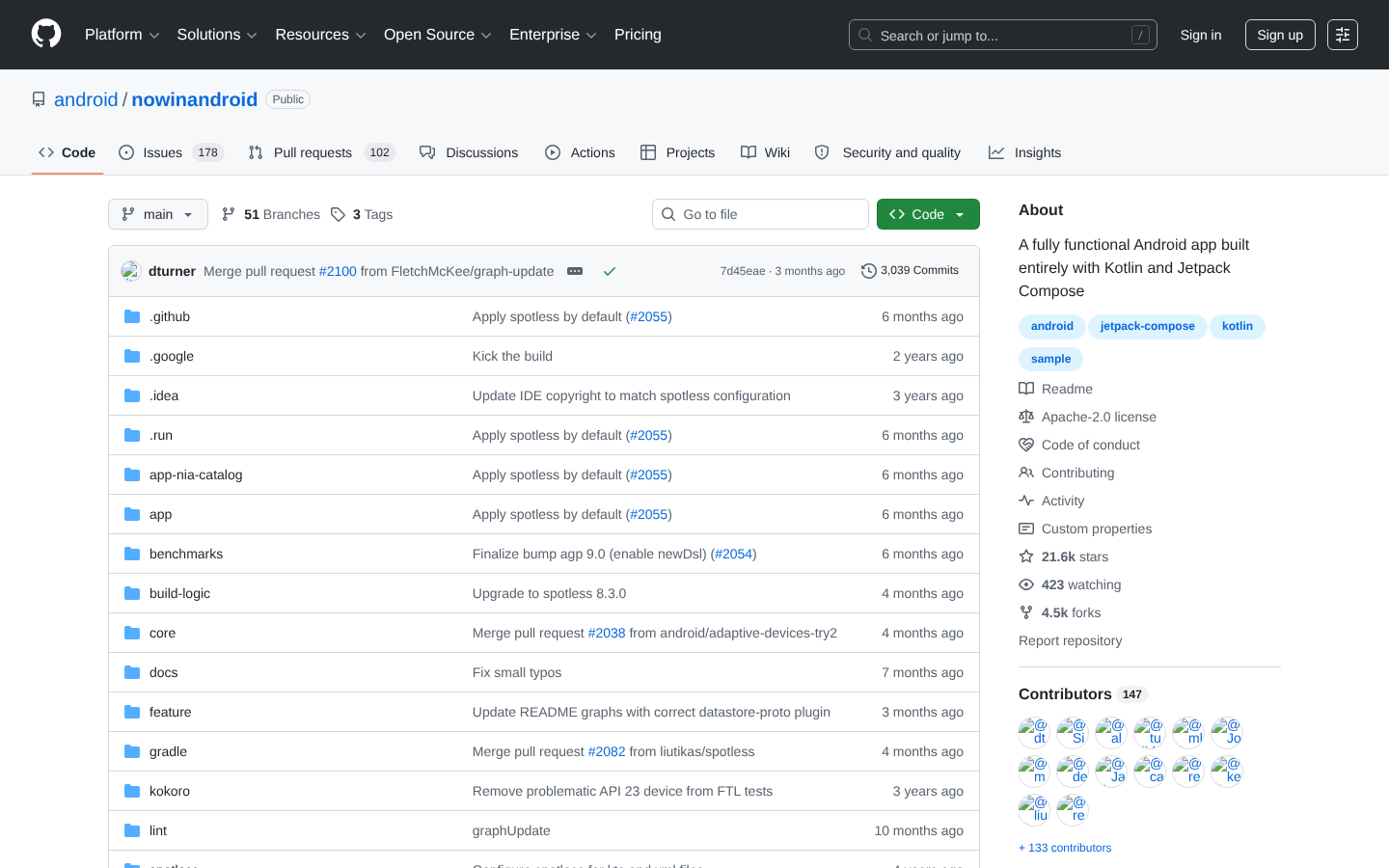The height and width of the screenshot is (868, 1389).
Task: Open the green Code dropdown button
Action: (x=928, y=214)
